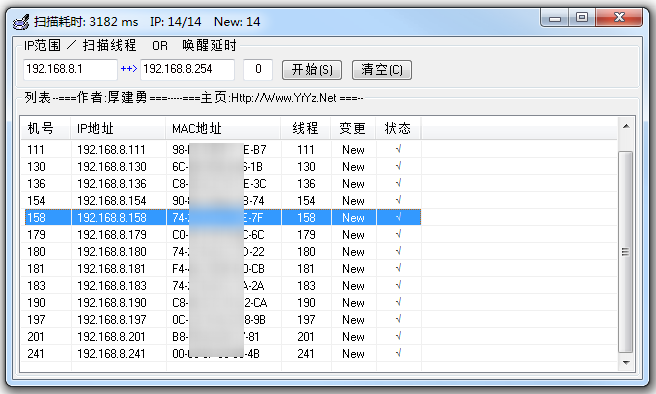Click the blue ++> arrow between IP fields

click(x=128, y=69)
